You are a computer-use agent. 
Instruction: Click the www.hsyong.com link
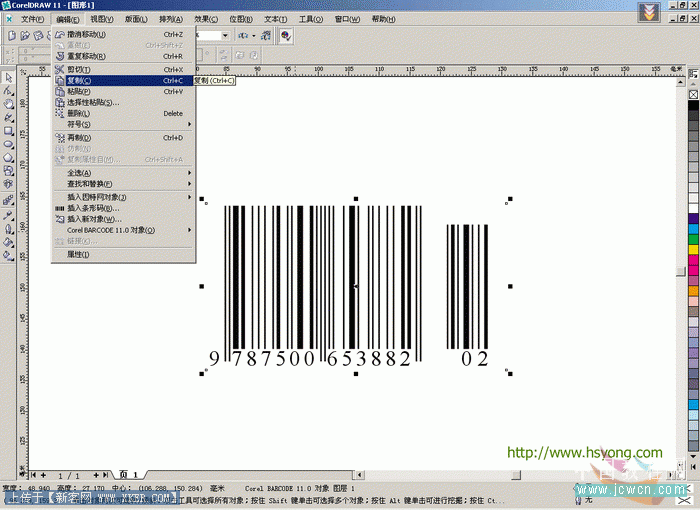(584, 452)
